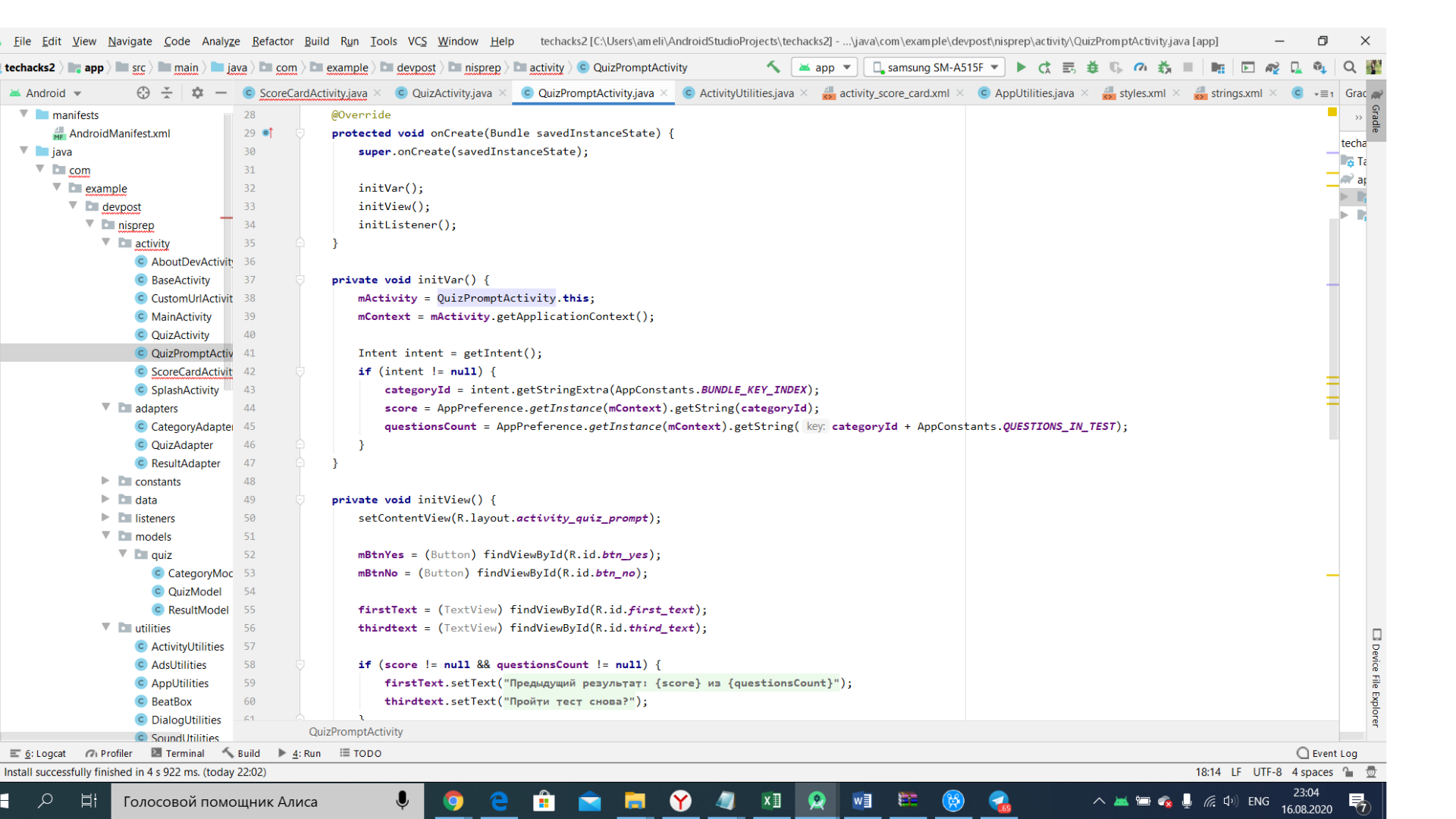The height and width of the screenshot is (819, 1456).
Task: Click Apply Changes and Restart Activity icon
Action: 1044,67
